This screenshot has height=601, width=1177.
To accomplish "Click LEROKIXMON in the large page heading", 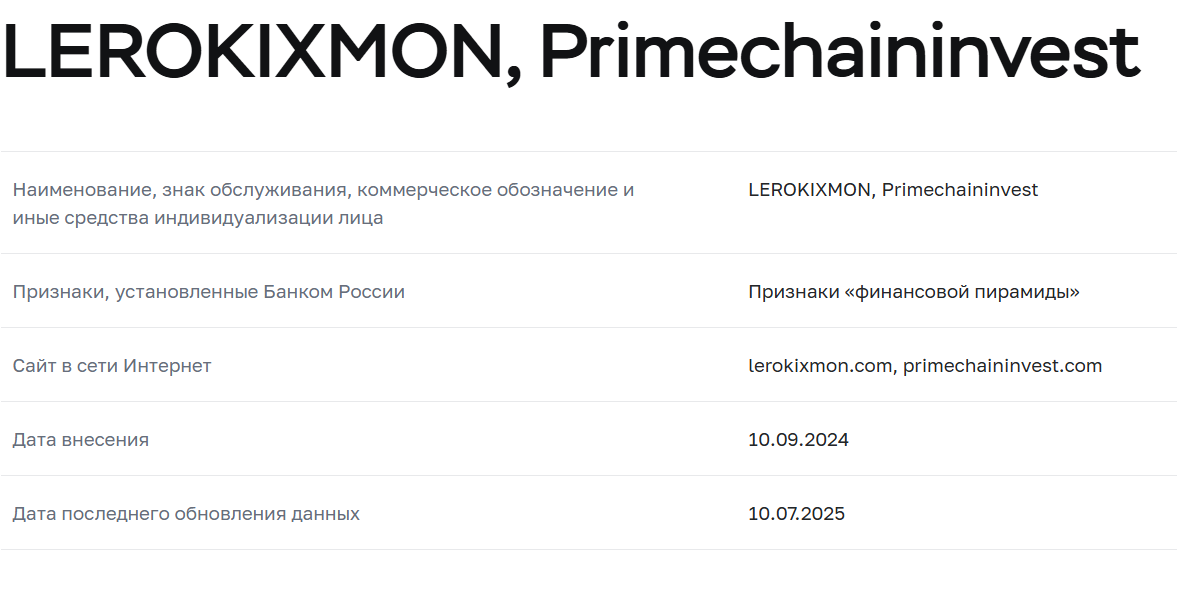I will (260, 52).
